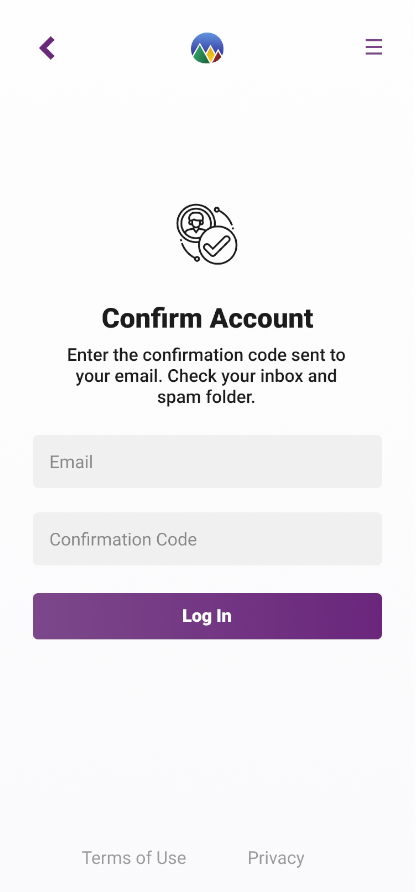Focus the Confirmation Code field
The width and height of the screenshot is (416, 892).
pos(207,539)
